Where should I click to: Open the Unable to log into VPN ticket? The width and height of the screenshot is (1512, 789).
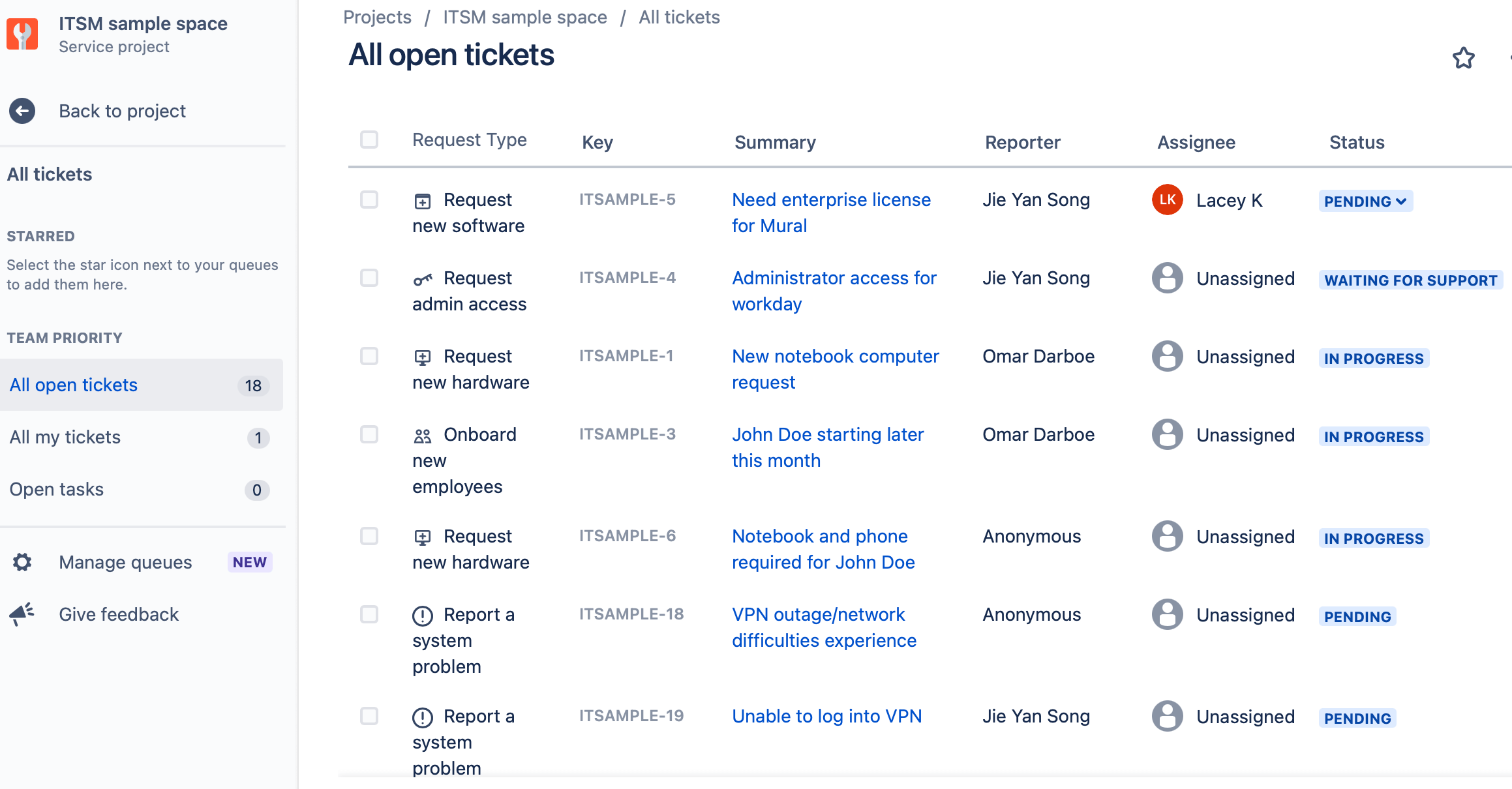point(826,716)
